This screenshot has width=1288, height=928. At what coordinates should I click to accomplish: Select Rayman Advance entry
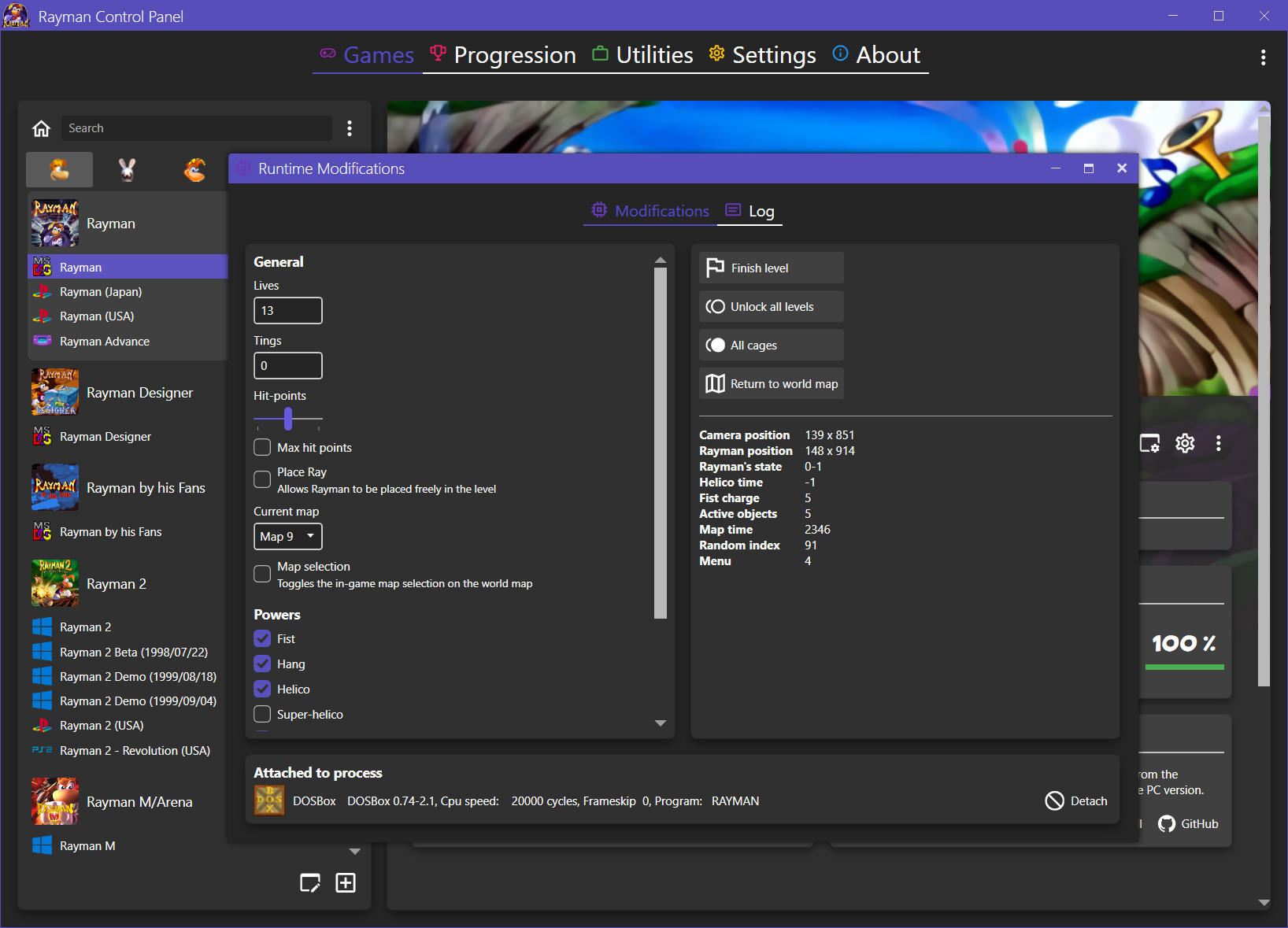(128, 342)
